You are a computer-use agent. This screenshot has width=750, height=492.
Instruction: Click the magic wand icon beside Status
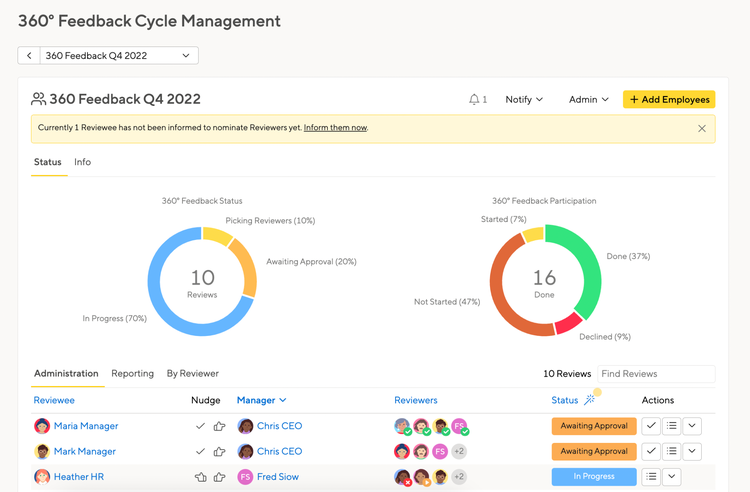tap(590, 400)
